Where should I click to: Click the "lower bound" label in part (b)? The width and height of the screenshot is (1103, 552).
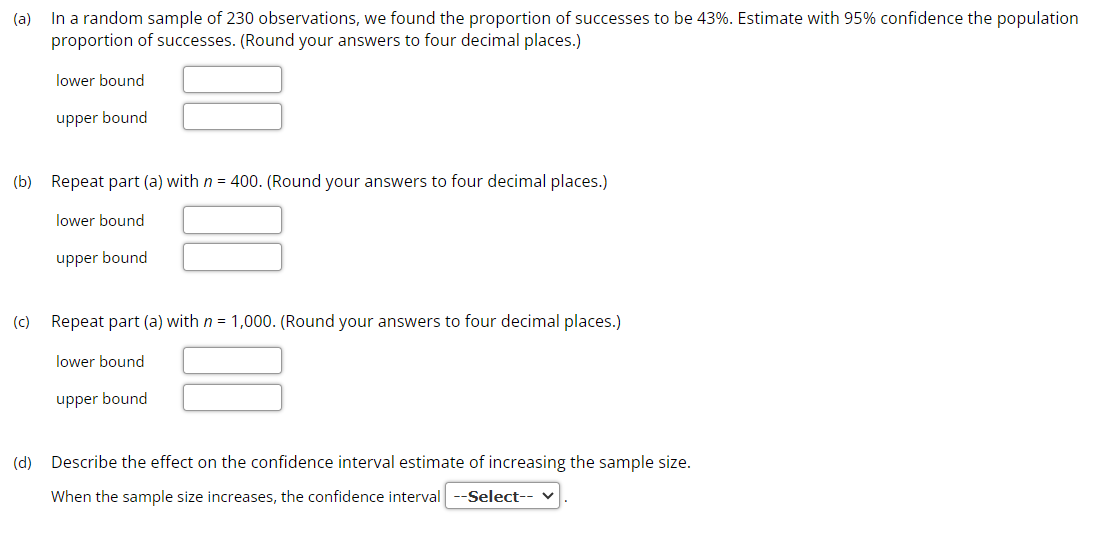pyautogui.click(x=100, y=220)
